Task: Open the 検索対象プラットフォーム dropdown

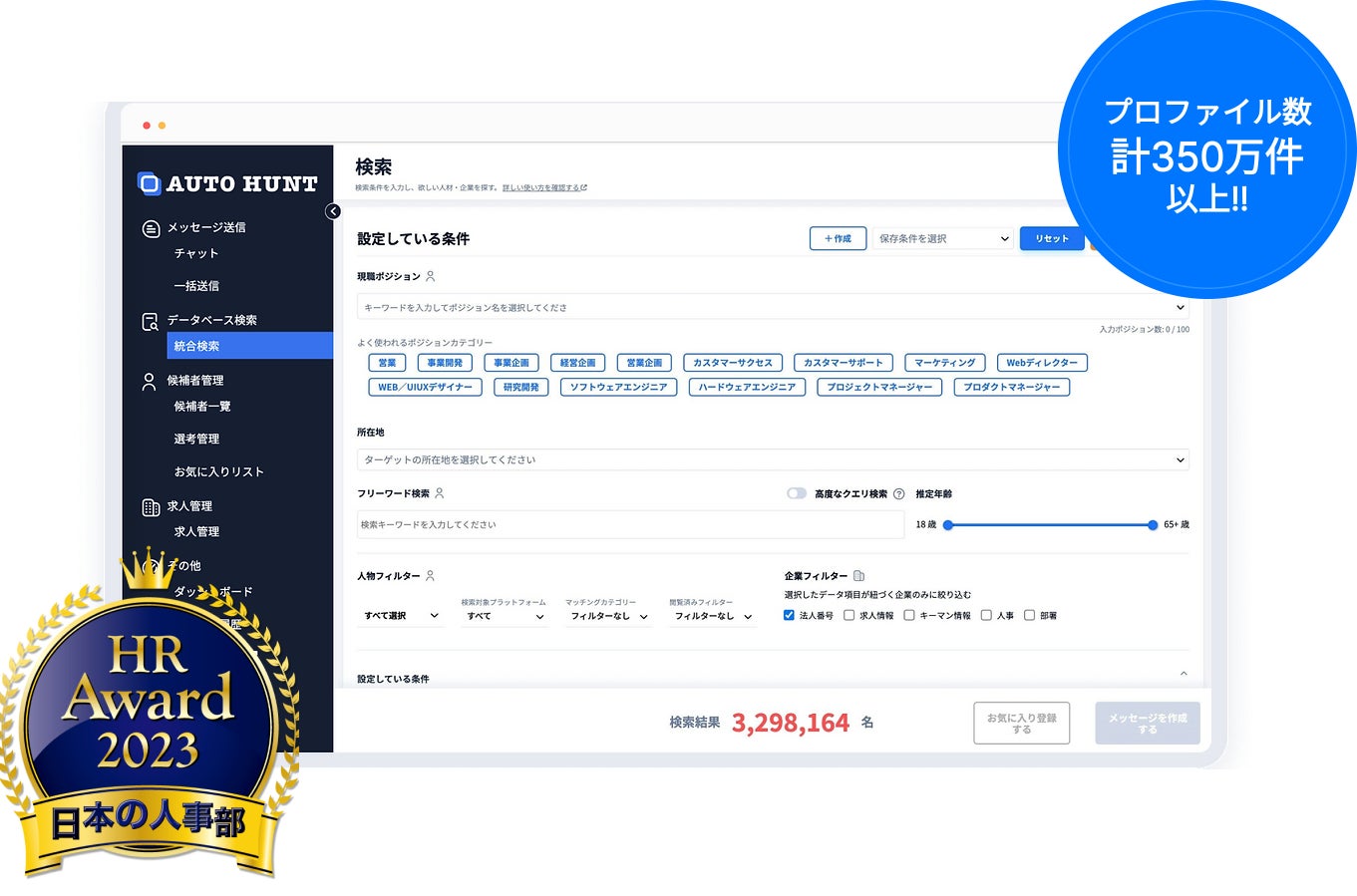Action: click(505, 616)
